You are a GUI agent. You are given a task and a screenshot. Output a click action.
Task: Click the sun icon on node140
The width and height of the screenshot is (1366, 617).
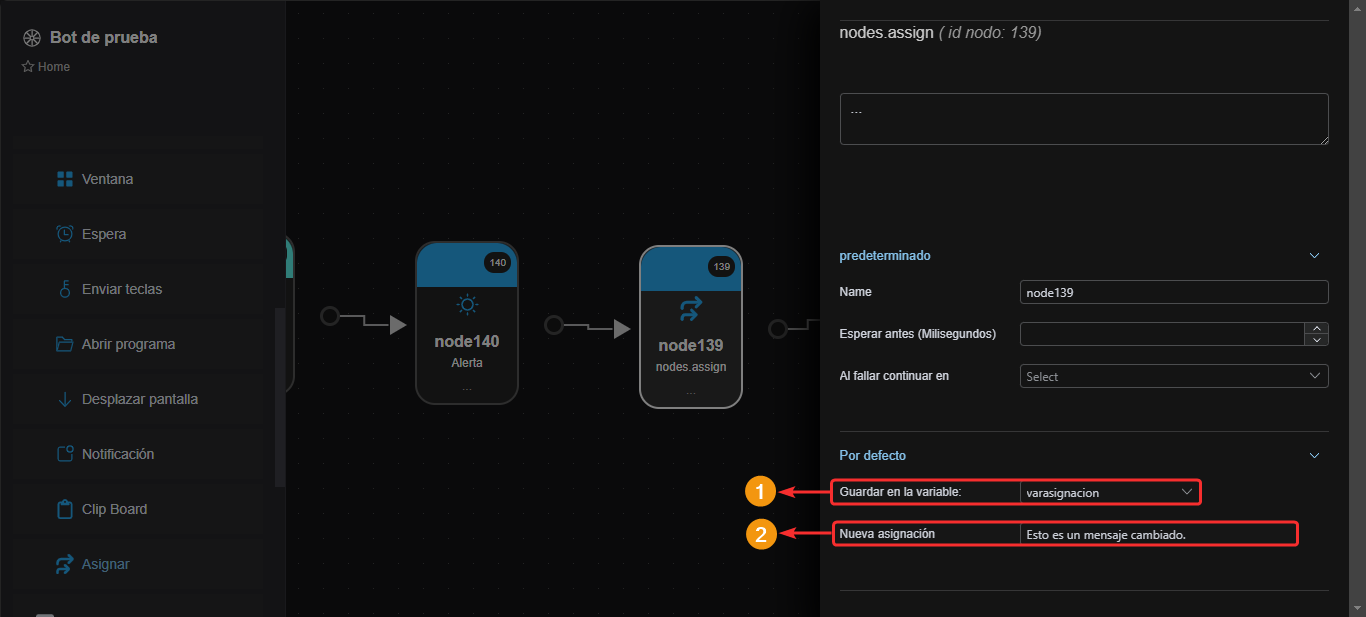tap(467, 305)
